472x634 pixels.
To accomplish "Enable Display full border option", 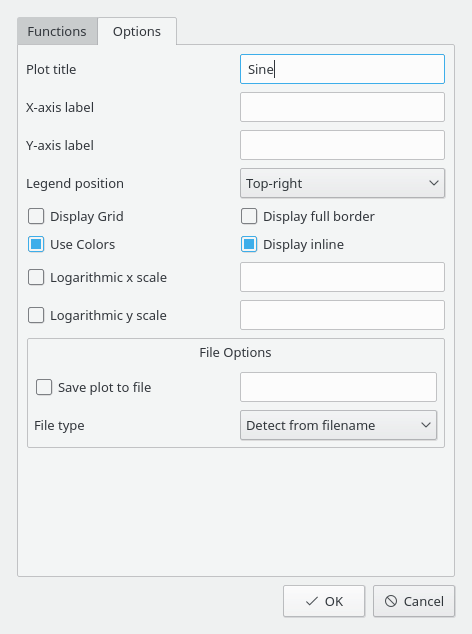I will coord(249,216).
